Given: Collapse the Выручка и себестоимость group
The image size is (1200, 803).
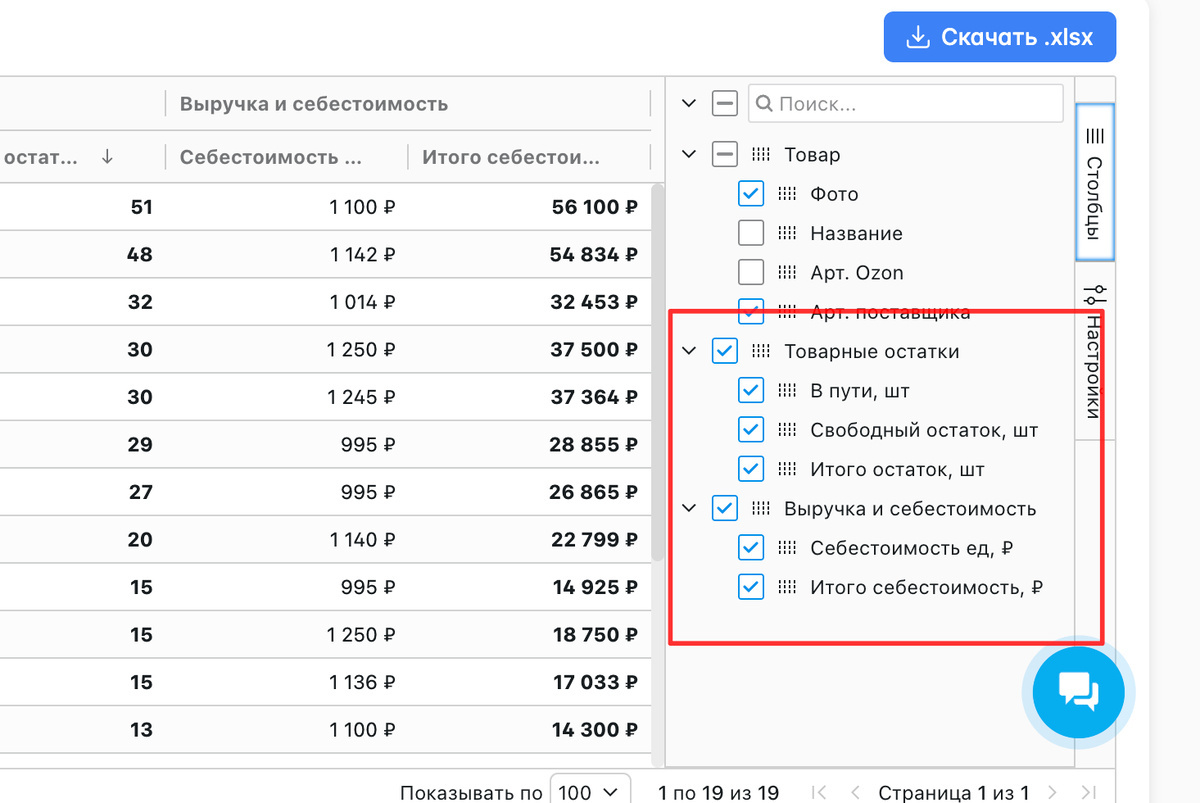Looking at the screenshot, I should (688, 509).
